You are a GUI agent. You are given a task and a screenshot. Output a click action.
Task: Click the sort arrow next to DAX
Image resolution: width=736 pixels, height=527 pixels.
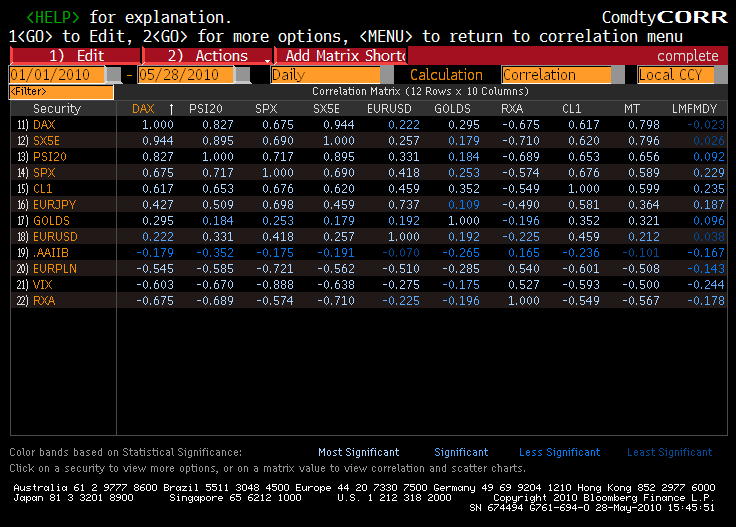coord(171,109)
